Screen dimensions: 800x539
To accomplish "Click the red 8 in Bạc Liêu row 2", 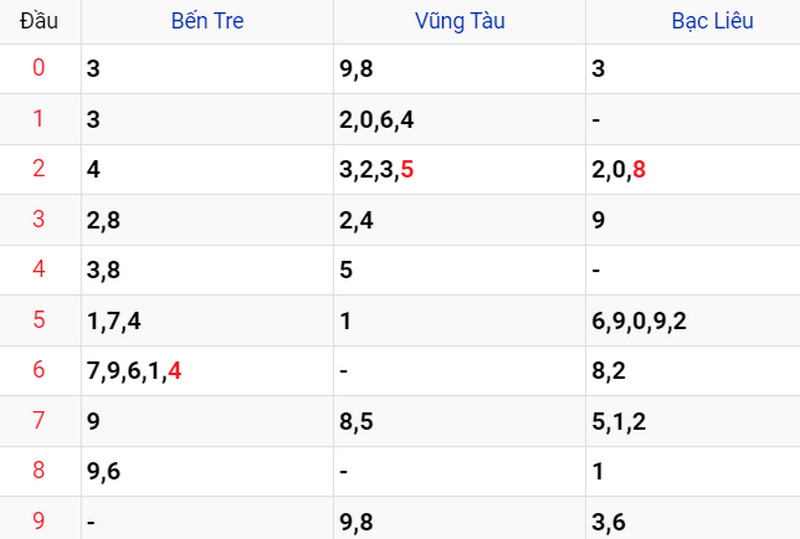I will 639,169.
